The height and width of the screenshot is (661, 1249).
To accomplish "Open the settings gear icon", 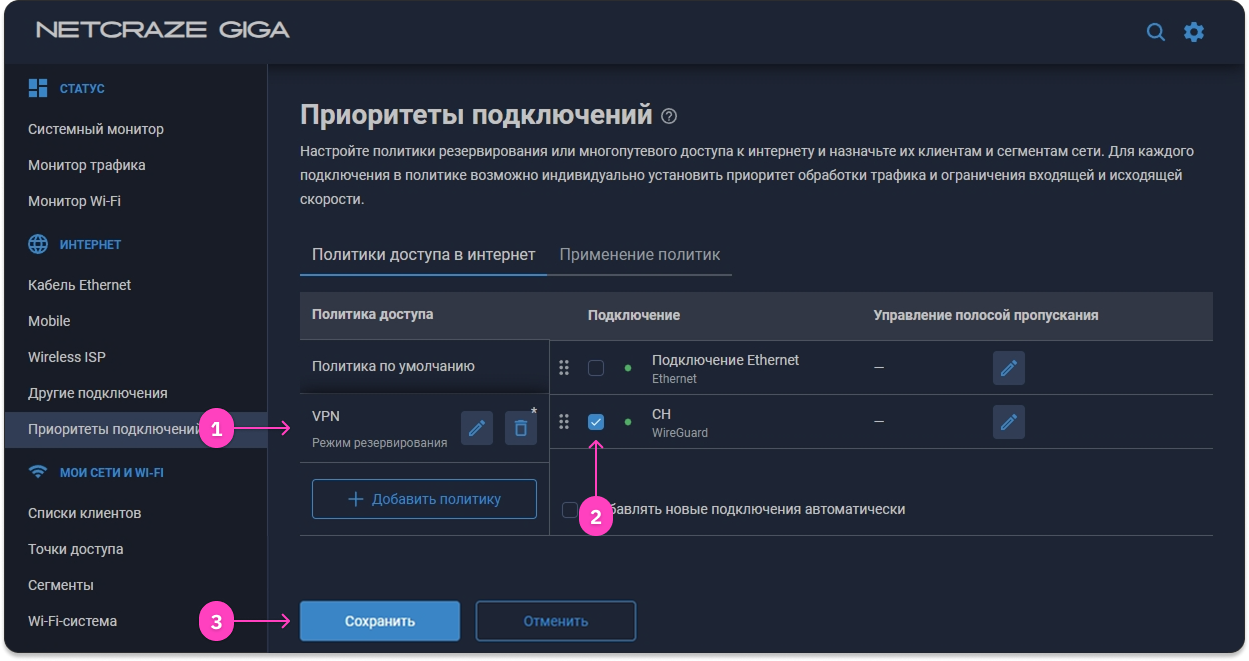I will pyautogui.click(x=1194, y=32).
